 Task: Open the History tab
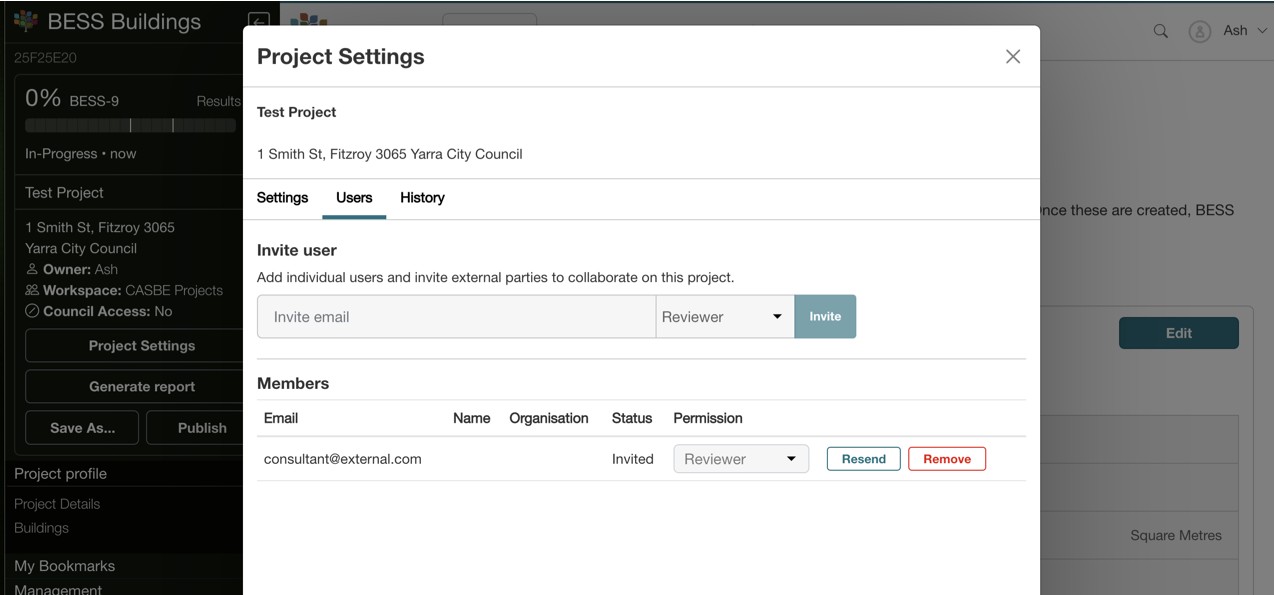[x=422, y=198]
